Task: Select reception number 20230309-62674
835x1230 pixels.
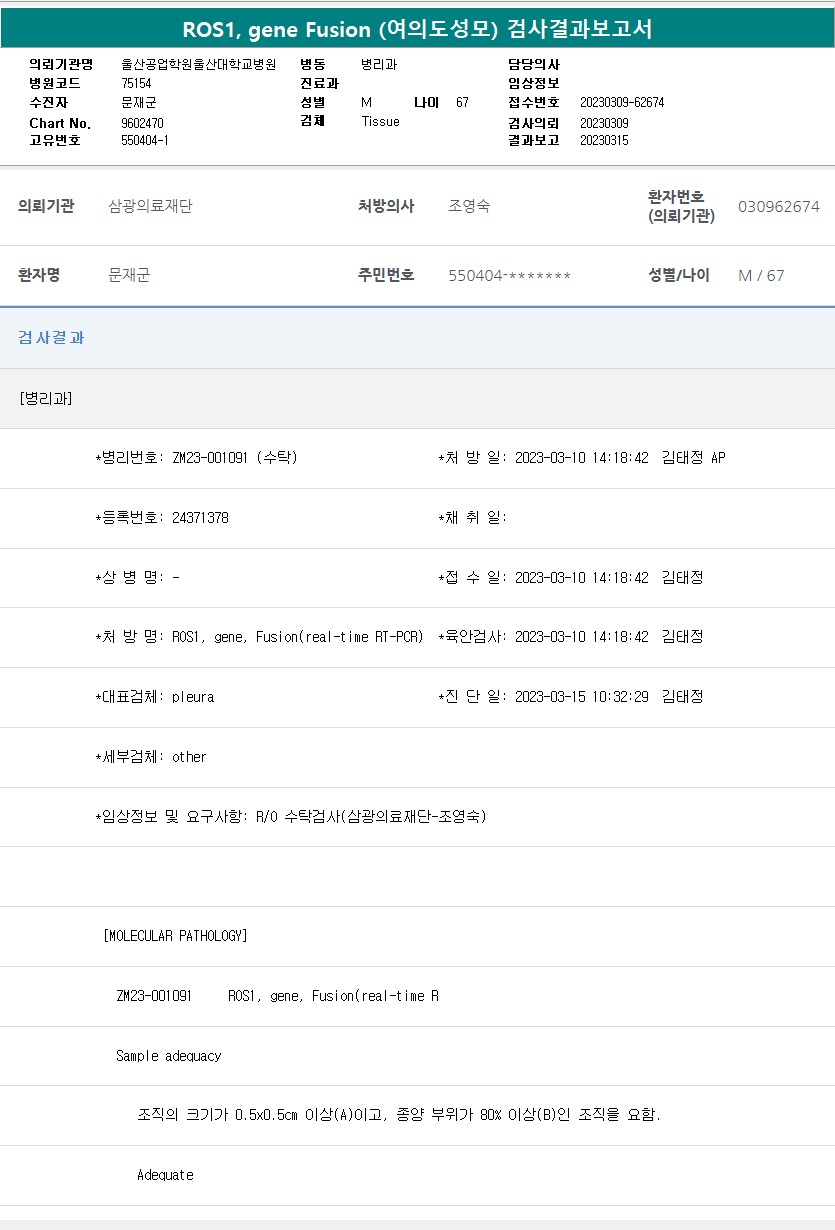Action: [x=622, y=102]
